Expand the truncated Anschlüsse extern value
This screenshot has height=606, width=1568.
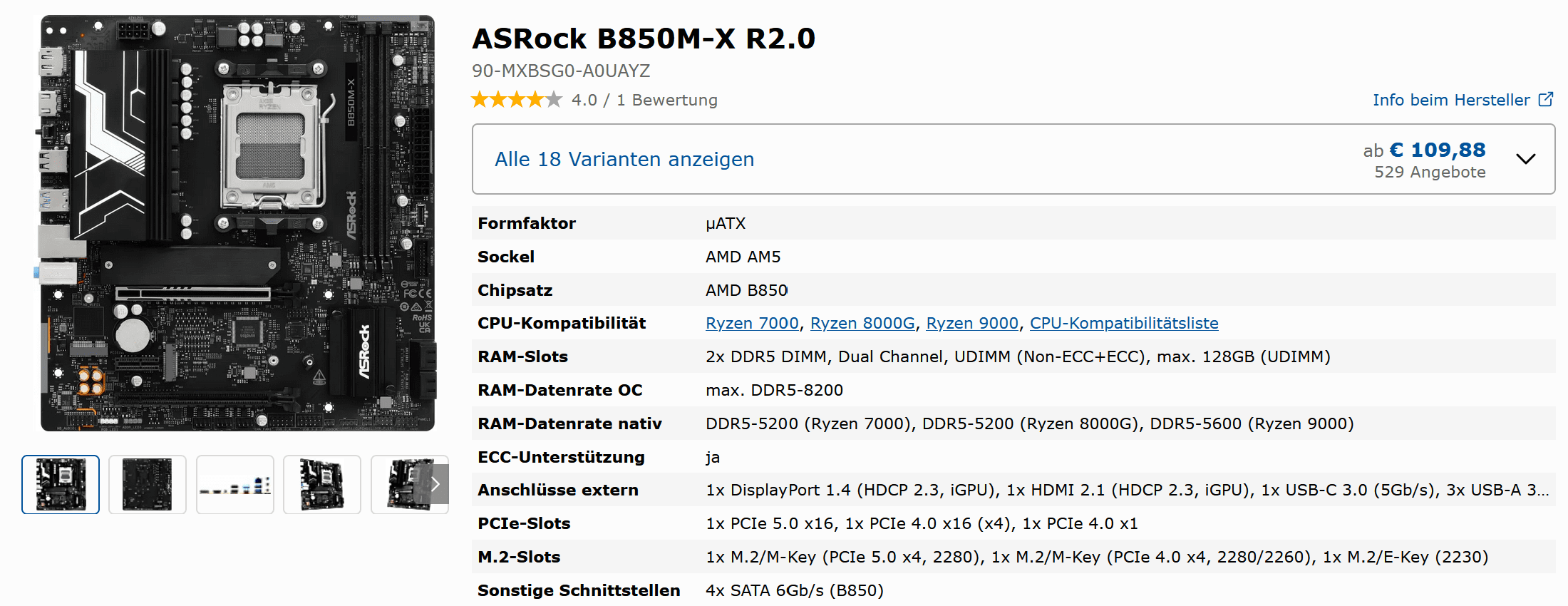coord(1542,491)
